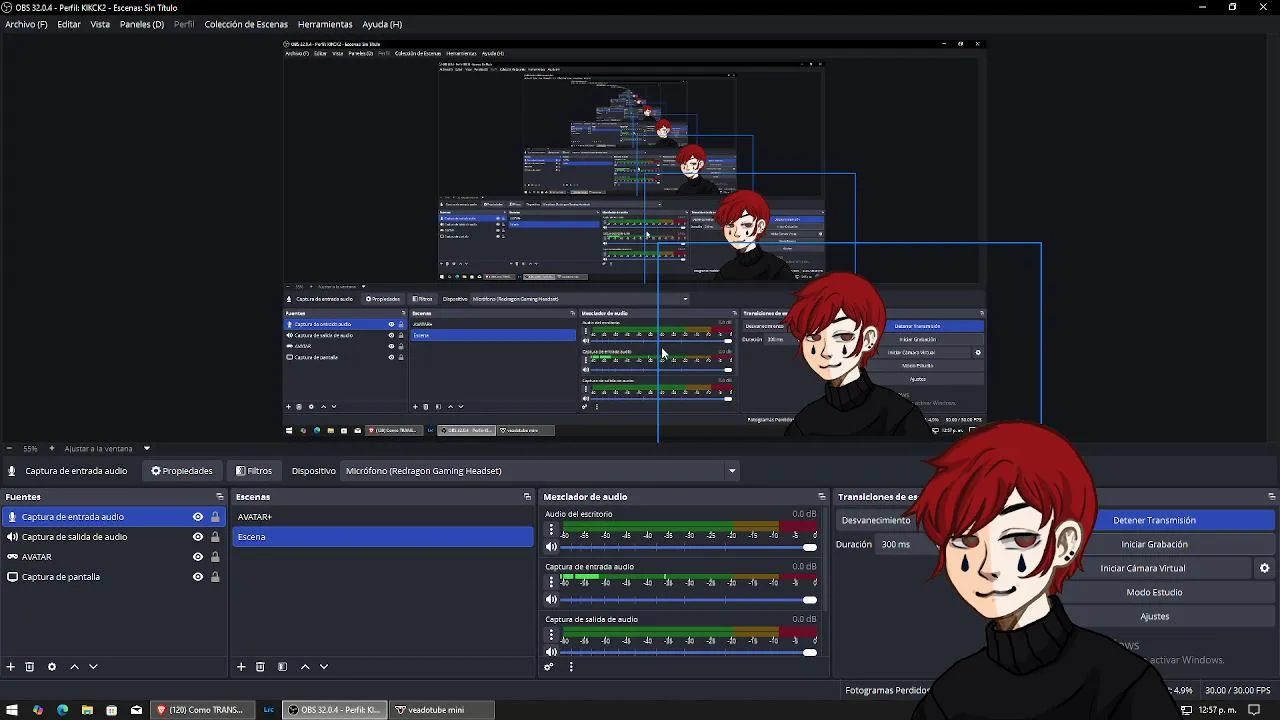Open Windows notification center icon
Image resolution: width=1280 pixels, height=720 pixels.
[x=1254, y=710]
